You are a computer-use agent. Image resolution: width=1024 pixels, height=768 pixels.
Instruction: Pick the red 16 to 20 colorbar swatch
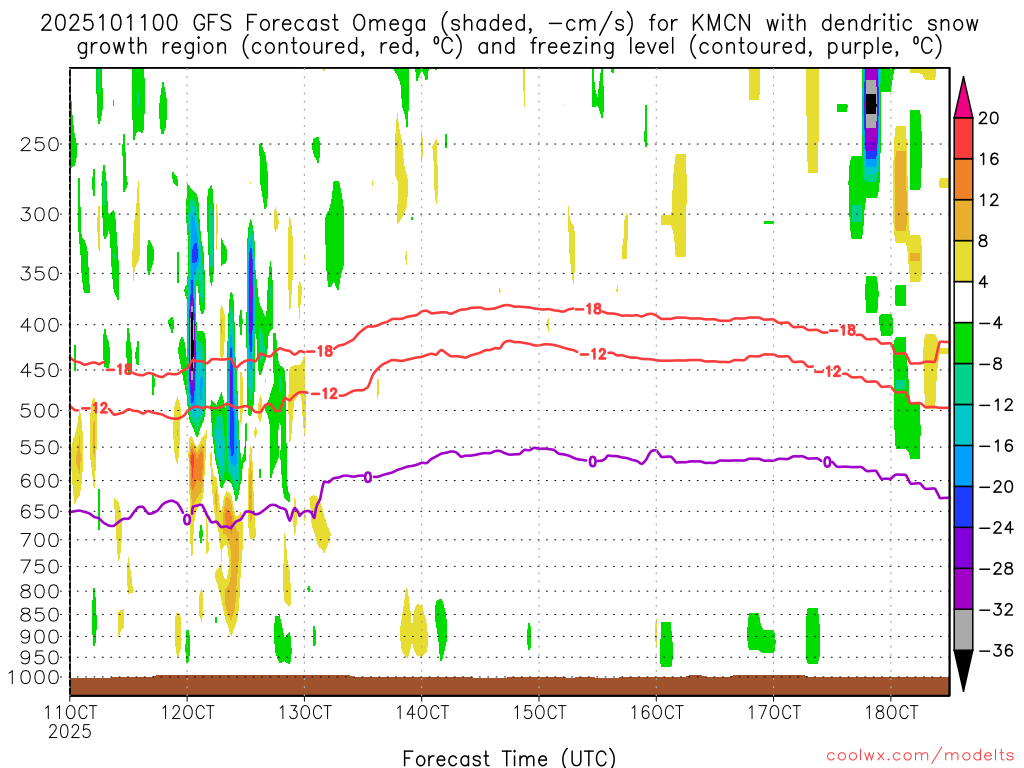pyautogui.click(x=963, y=138)
